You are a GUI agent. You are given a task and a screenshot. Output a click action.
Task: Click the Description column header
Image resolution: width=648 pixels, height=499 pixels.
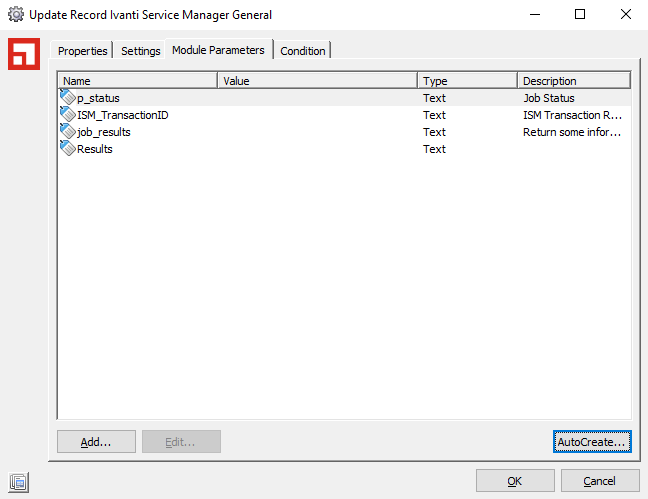point(574,81)
